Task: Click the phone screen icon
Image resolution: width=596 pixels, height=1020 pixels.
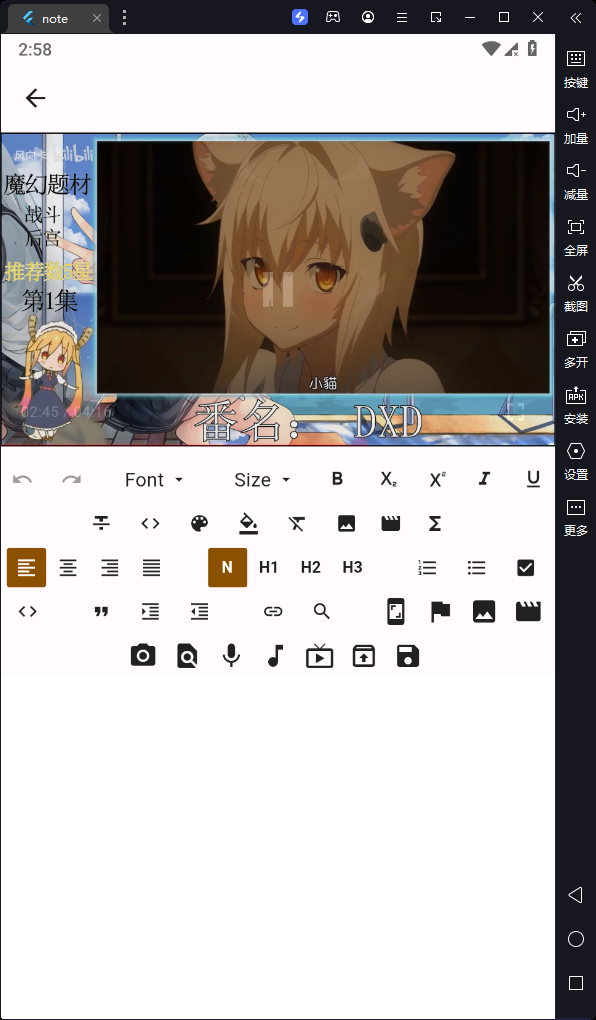Action: tap(396, 611)
